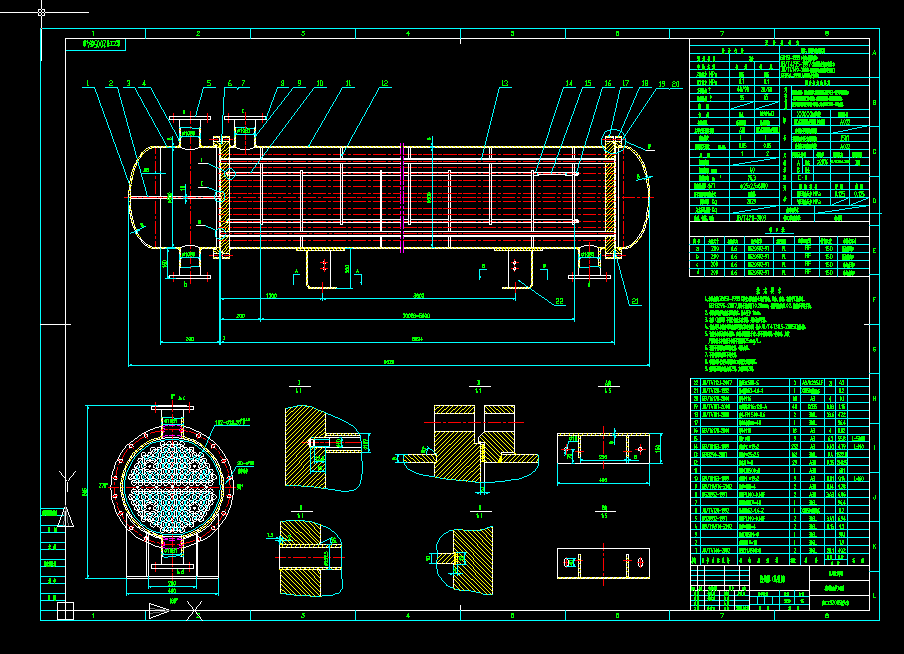Image resolution: width=904 pixels, height=654 pixels.
Task: Click the detail circle at the right tubesheet
Action: pos(613,141)
